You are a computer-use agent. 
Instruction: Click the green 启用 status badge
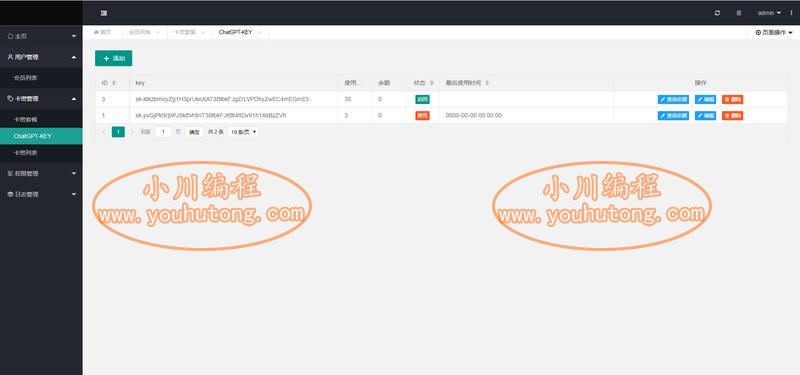(x=422, y=99)
